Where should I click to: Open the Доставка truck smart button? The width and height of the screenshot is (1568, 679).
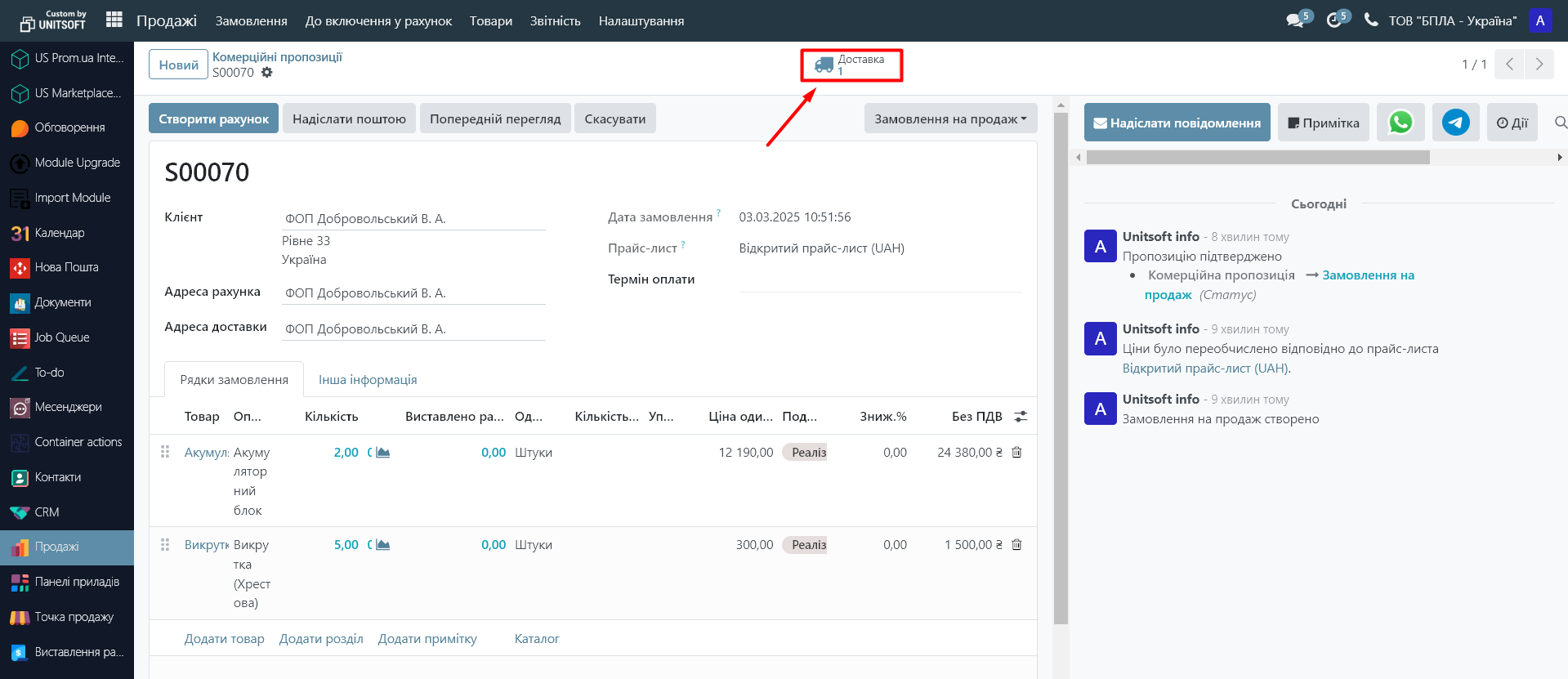[x=851, y=65]
